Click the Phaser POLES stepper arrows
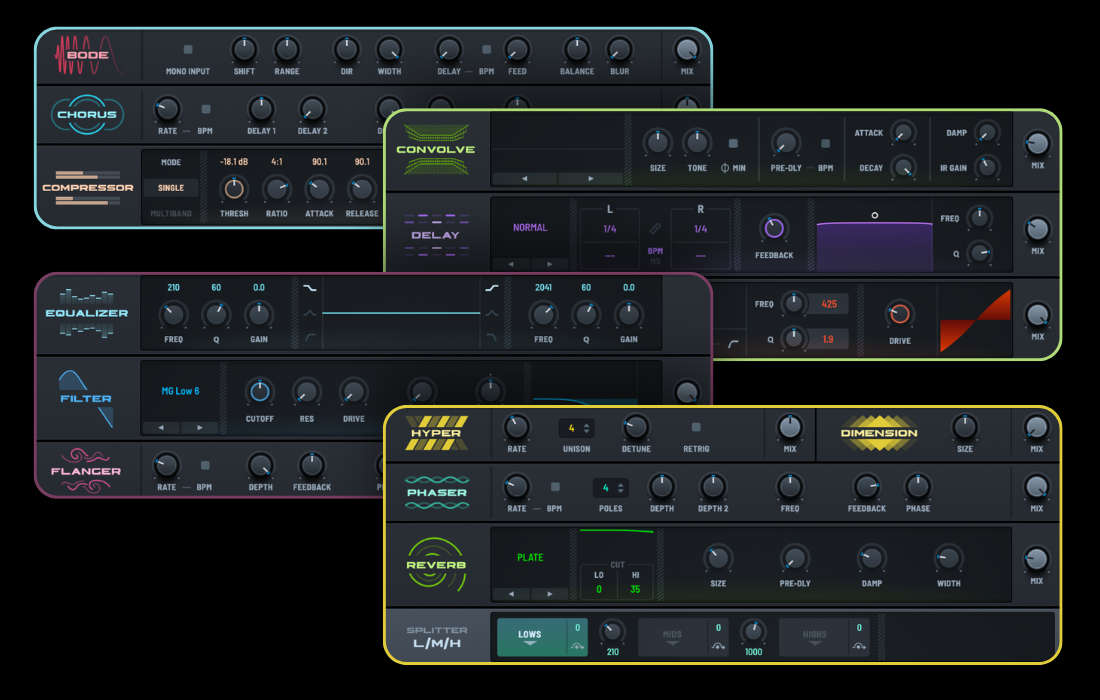Viewport: 1100px width, 700px height. pos(620,487)
